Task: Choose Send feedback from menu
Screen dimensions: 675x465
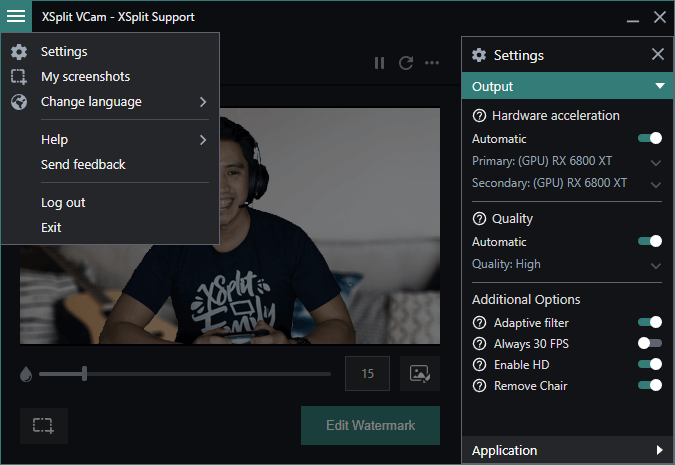Action: (x=110, y=164)
